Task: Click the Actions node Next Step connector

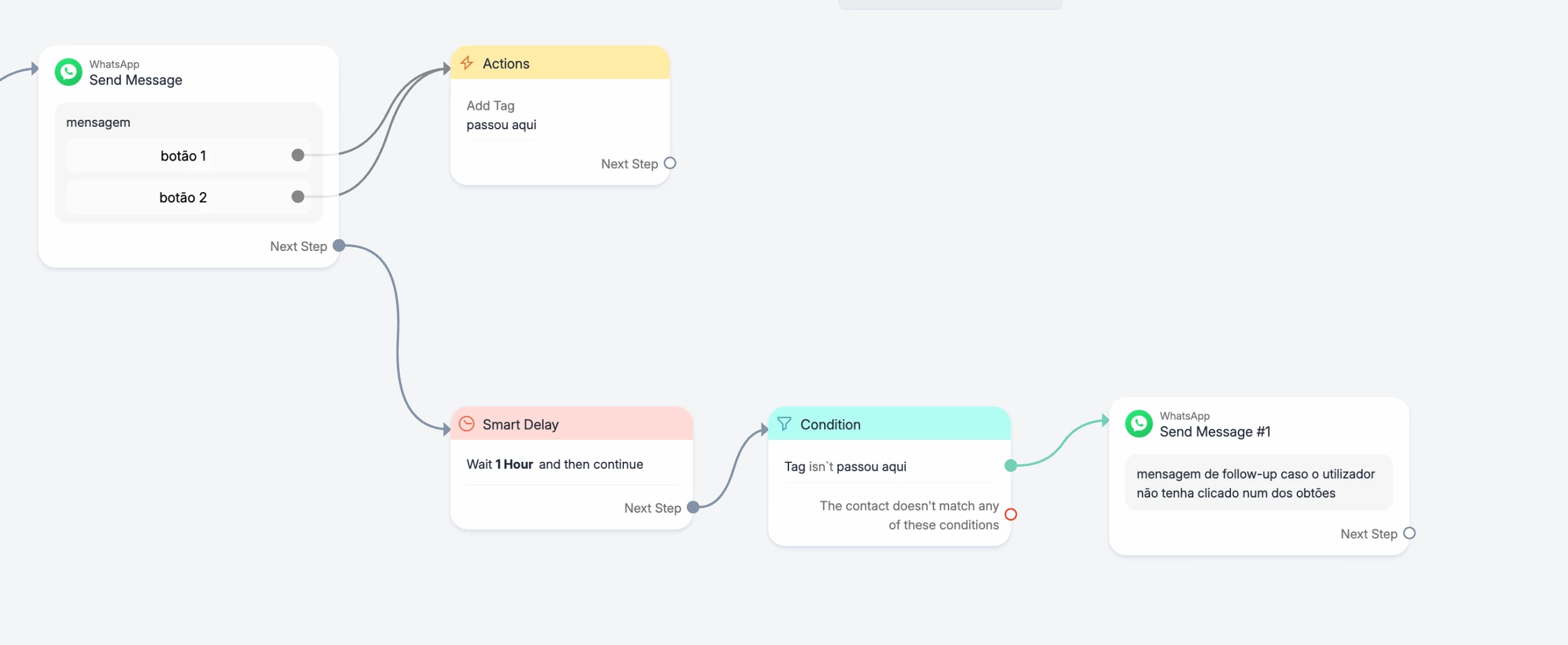Action: click(x=670, y=163)
